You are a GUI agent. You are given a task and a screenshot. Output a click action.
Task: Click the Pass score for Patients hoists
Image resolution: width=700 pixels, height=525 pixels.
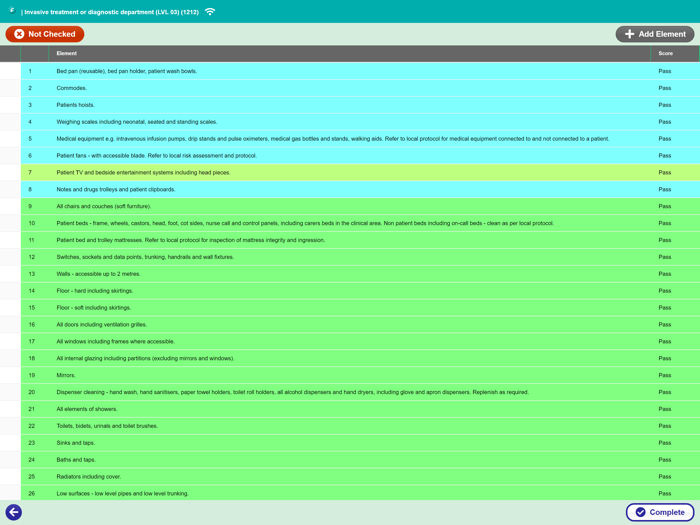[x=665, y=105]
